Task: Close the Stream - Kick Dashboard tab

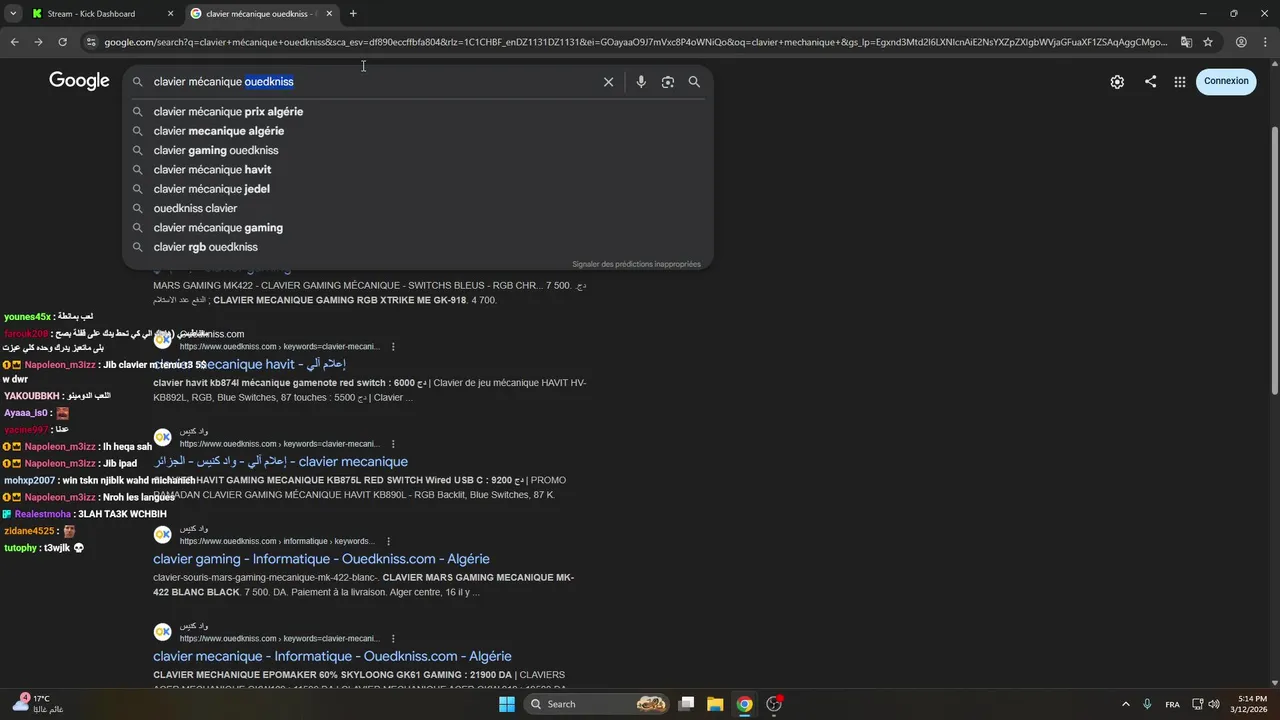Action: 170,14
